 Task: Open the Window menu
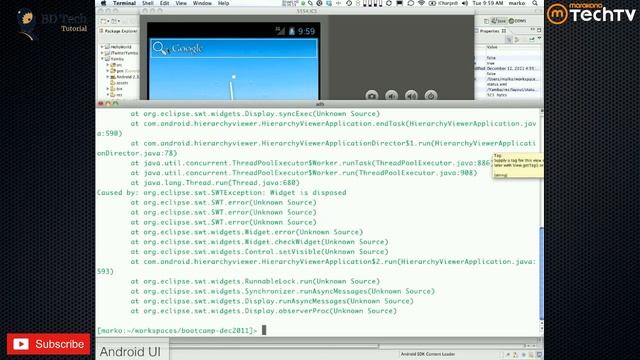[202, 3]
